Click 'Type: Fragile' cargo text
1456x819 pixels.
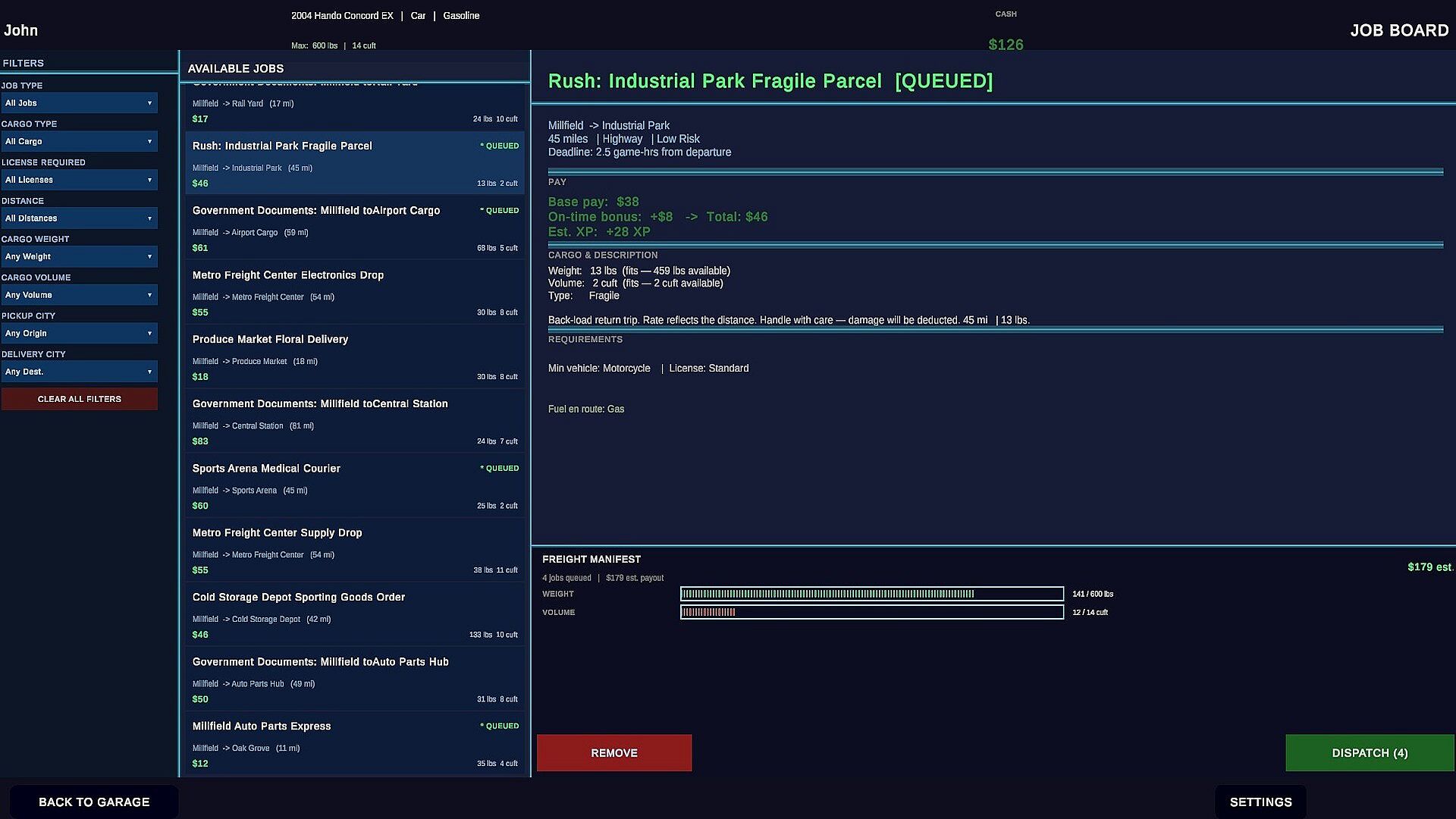tap(584, 296)
